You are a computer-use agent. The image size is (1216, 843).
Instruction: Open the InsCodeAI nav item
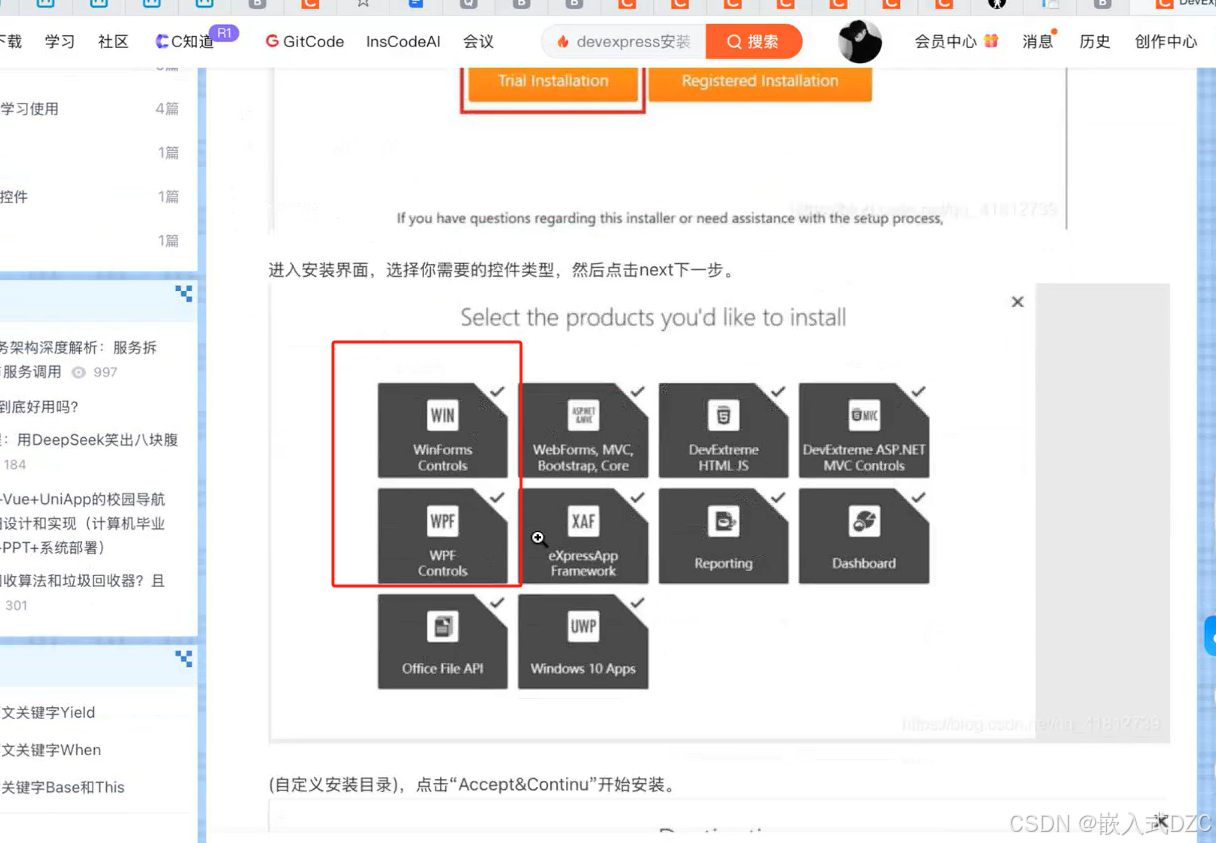click(403, 42)
